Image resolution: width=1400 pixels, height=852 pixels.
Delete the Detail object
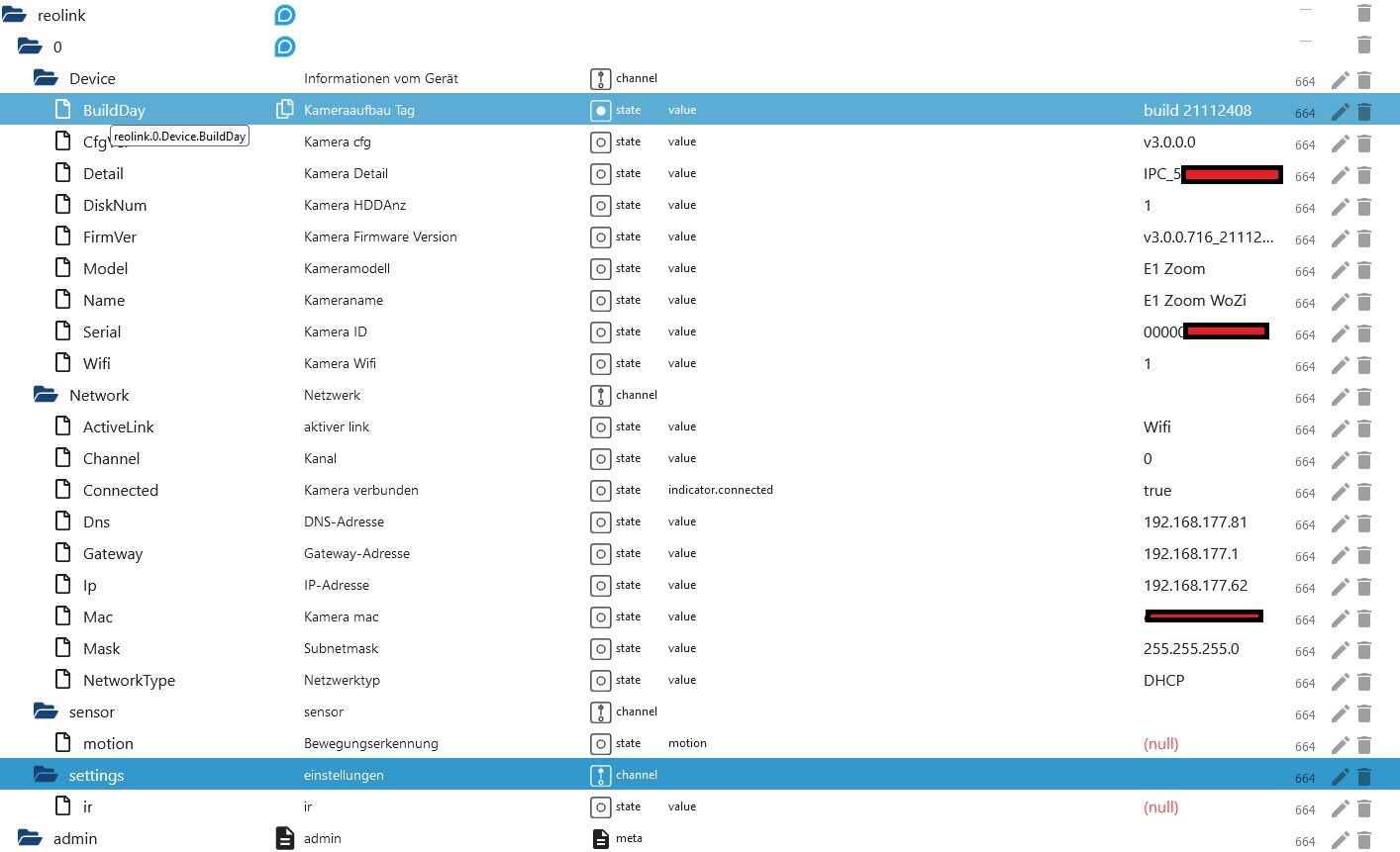(x=1364, y=175)
